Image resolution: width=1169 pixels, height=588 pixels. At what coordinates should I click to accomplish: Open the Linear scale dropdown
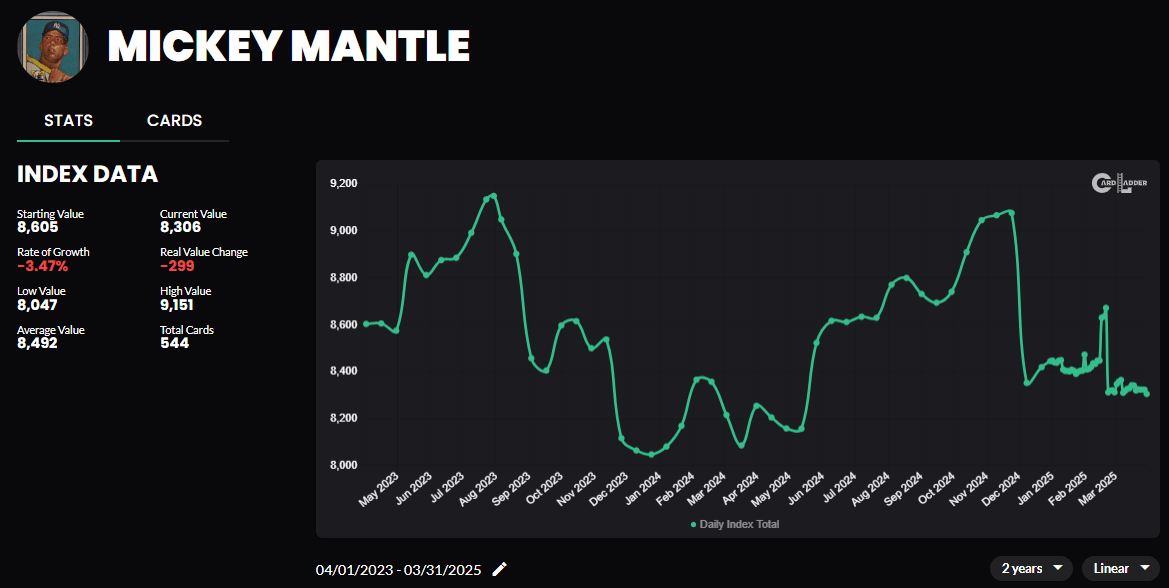(x=1121, y=569)
